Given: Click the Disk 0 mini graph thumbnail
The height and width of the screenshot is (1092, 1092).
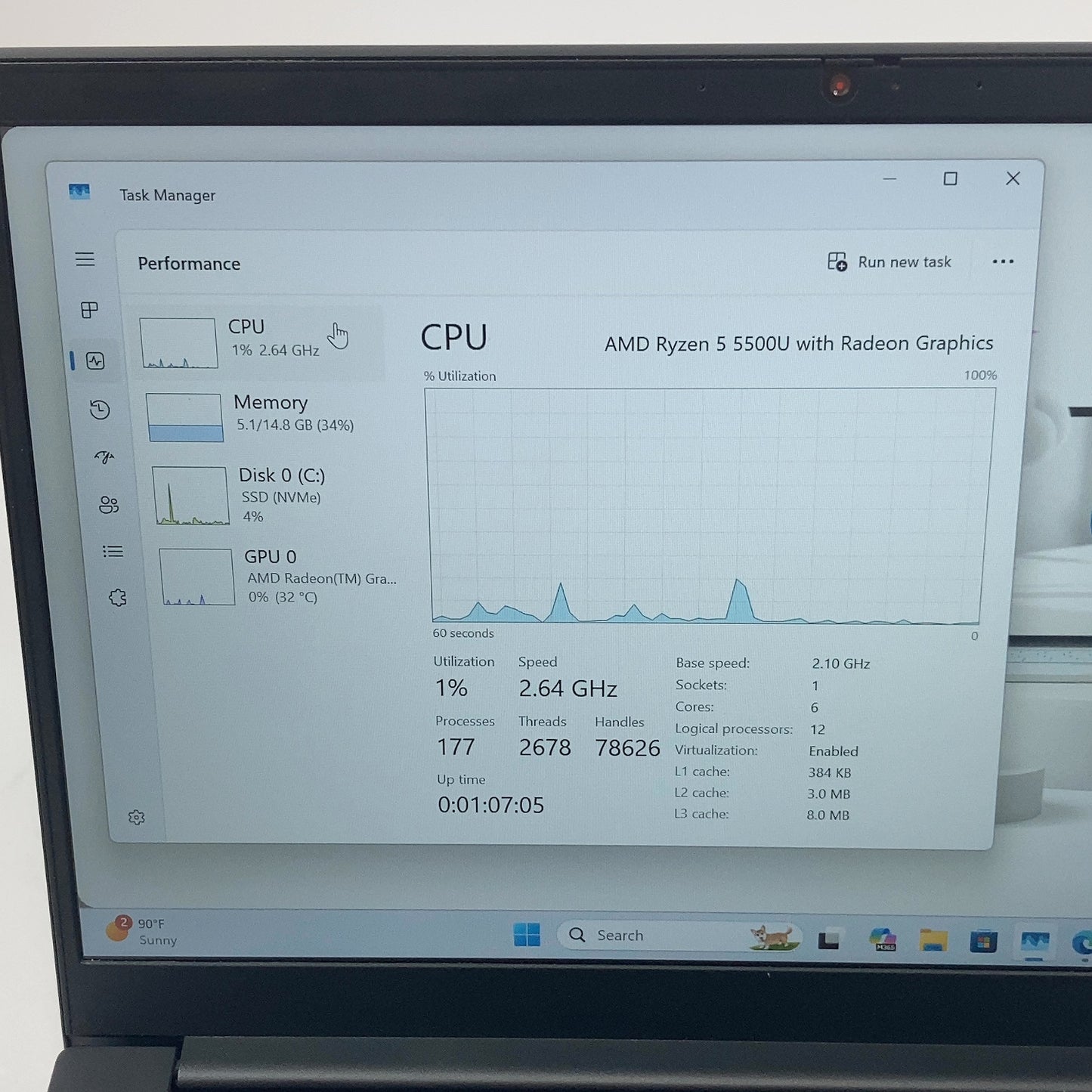Looking at the screenshot, I should (x=191, y=496).
